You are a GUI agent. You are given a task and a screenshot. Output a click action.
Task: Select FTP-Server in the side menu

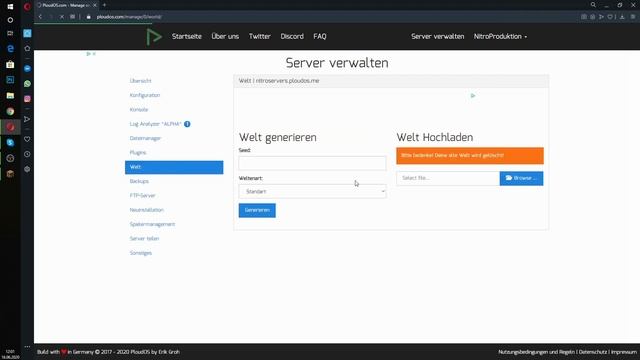click(x=142, y=196)
